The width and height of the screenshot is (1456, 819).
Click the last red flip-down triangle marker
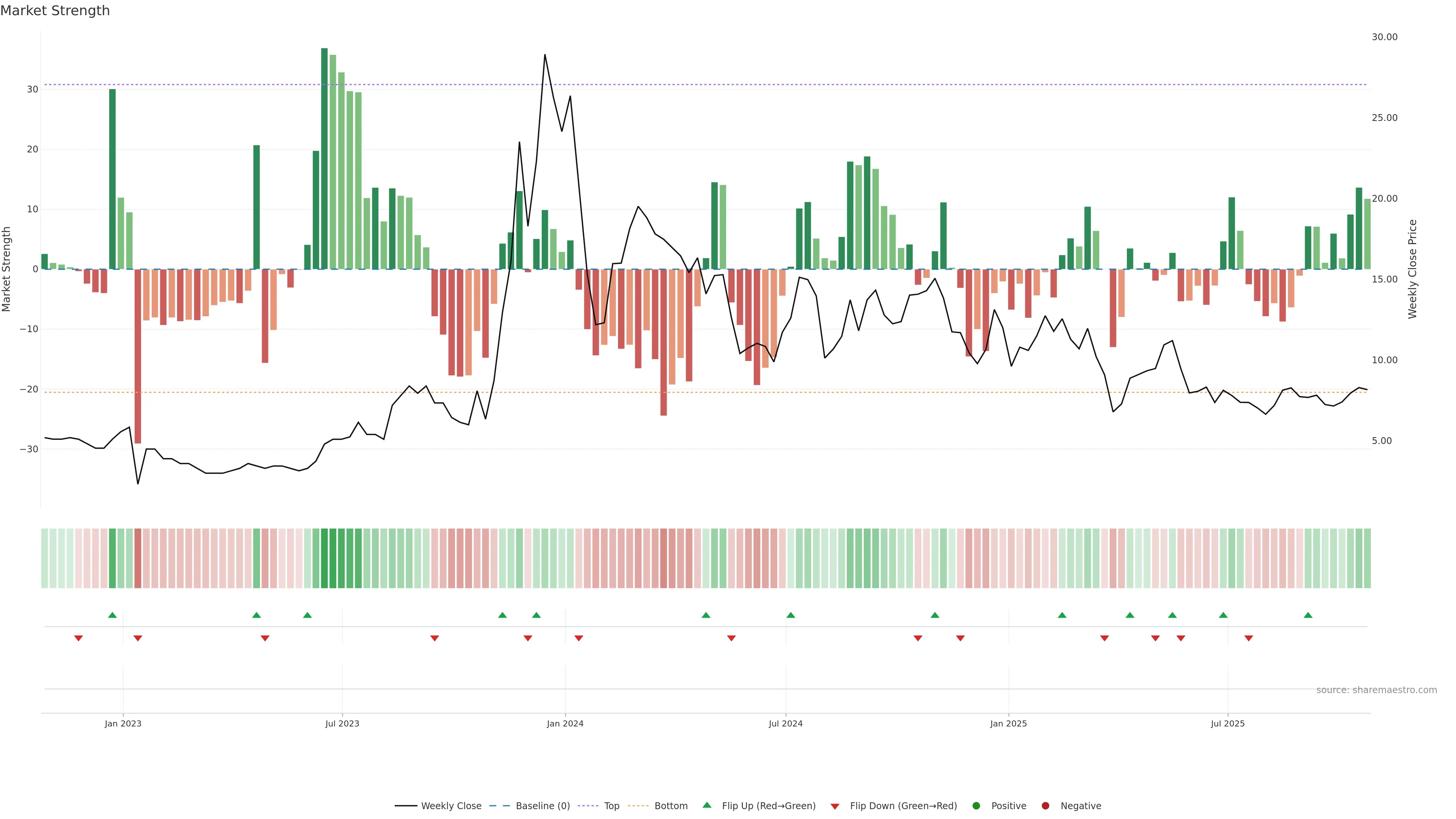(x=1249, y=638)
